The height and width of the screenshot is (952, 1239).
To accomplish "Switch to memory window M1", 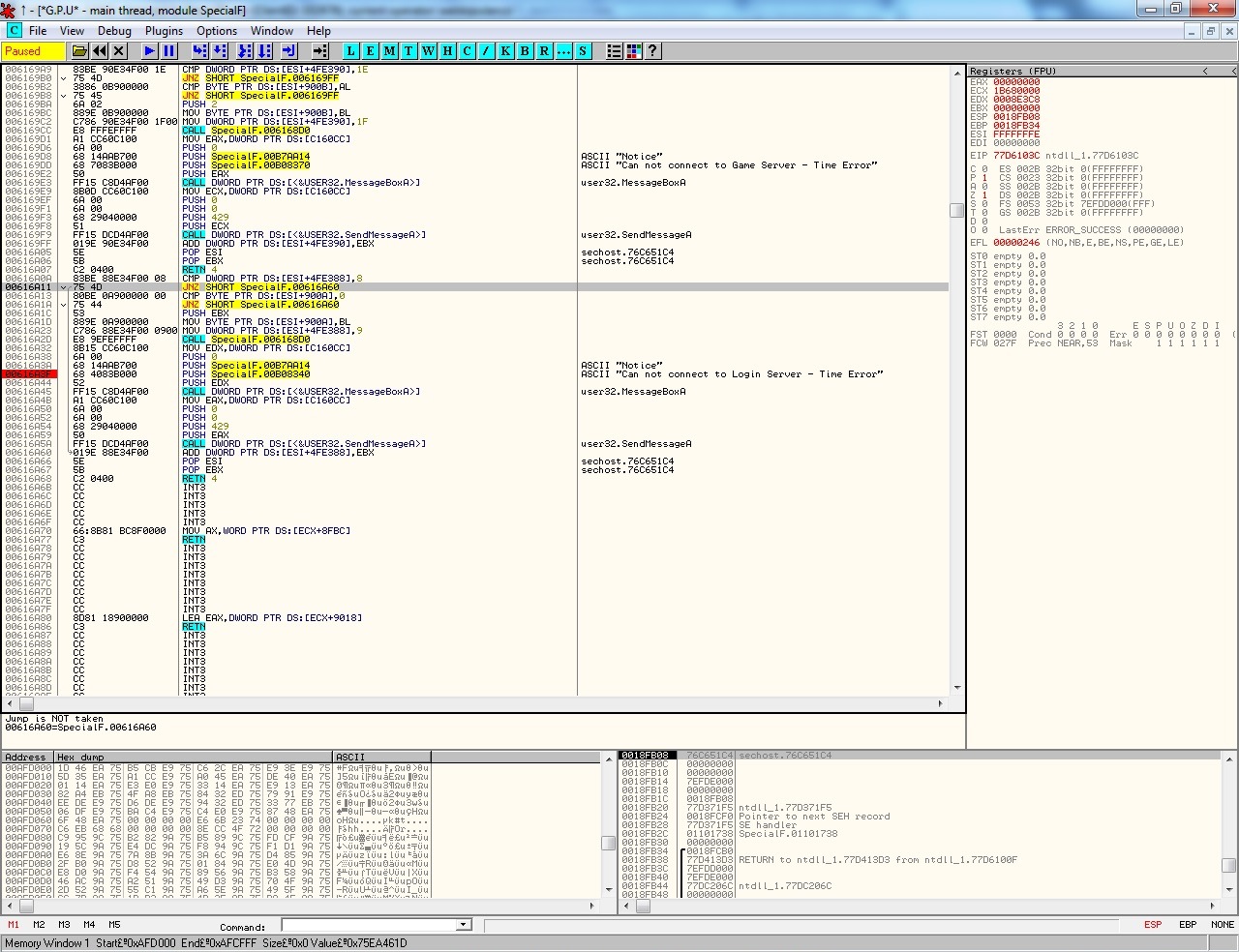I will point(14,925).
